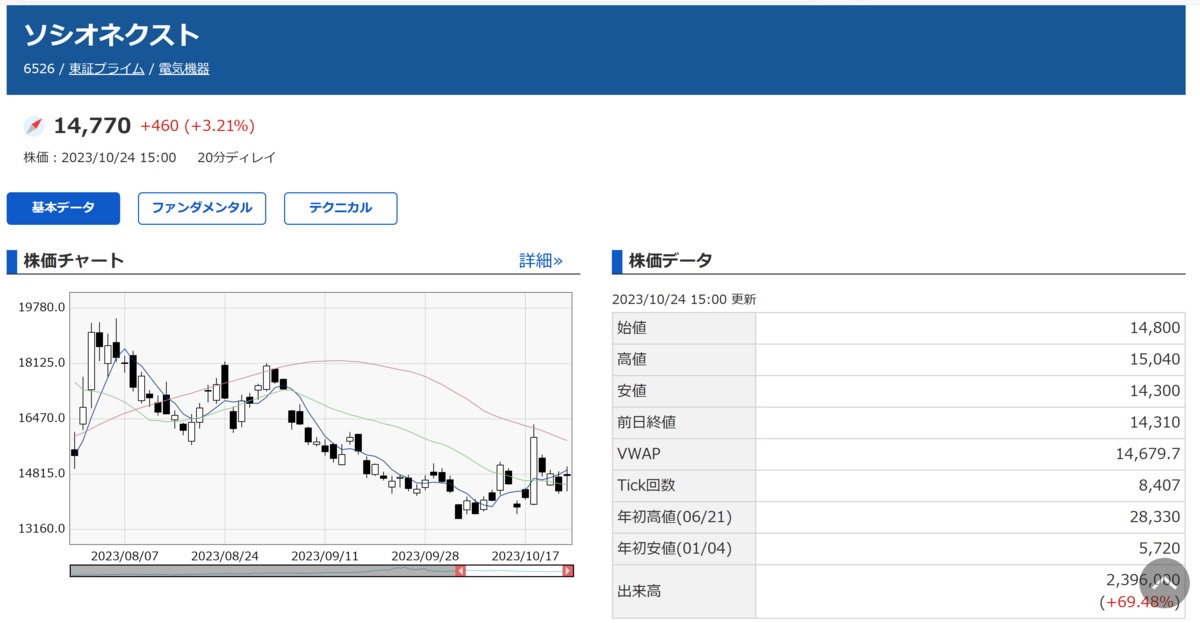The image size is (1200, 623).
Task: Click the VWAP value 14,679.7
Action: tap(1148, 454)
